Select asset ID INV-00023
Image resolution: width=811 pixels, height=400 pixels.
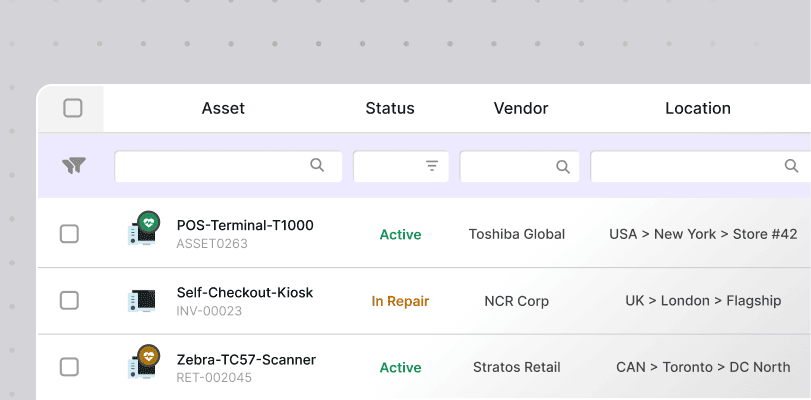click(209, 311)
